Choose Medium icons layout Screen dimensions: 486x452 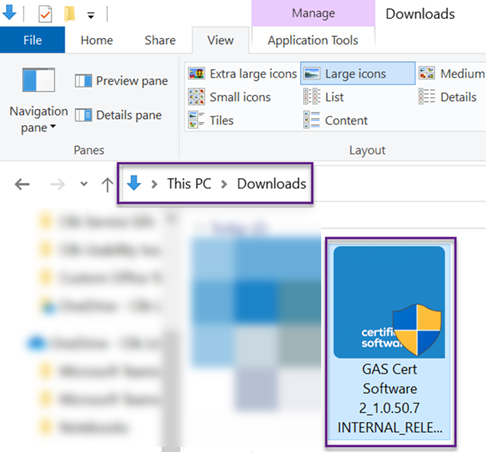point(452,74)
